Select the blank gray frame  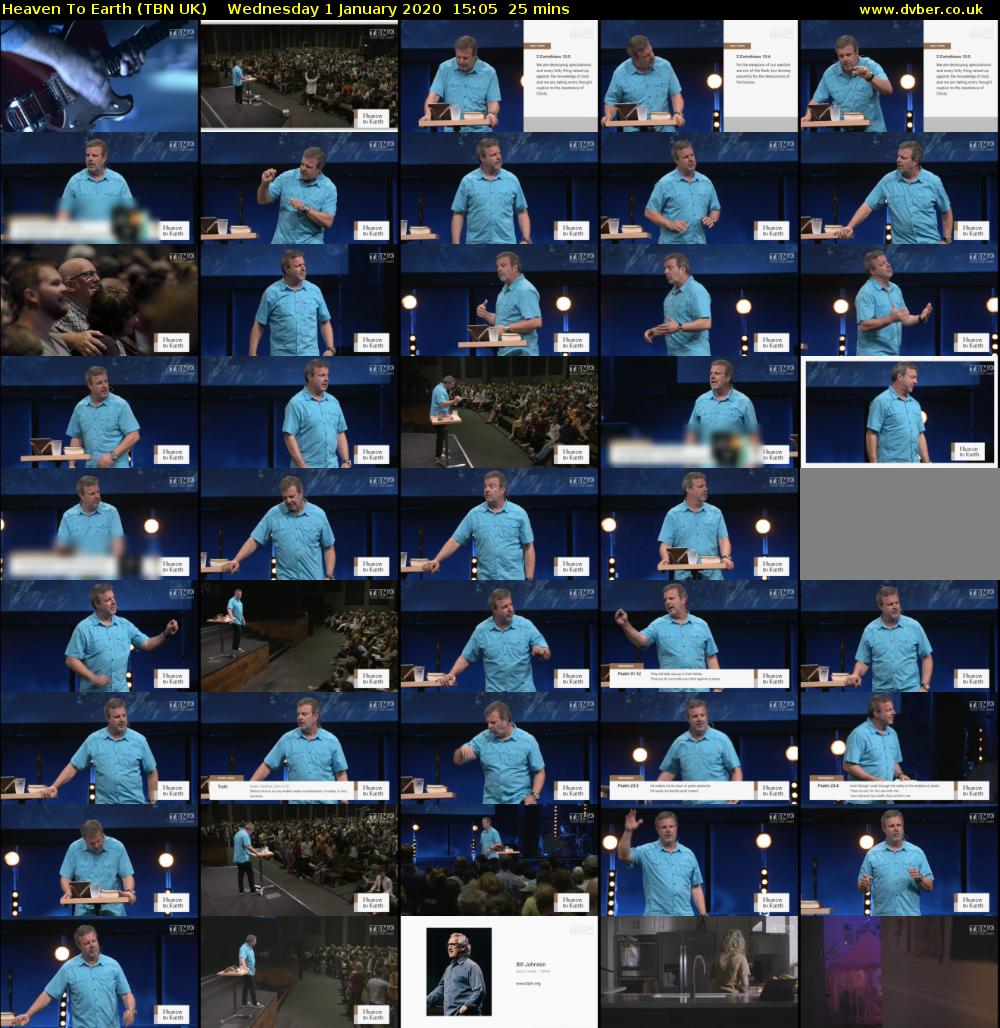(899, 524)
